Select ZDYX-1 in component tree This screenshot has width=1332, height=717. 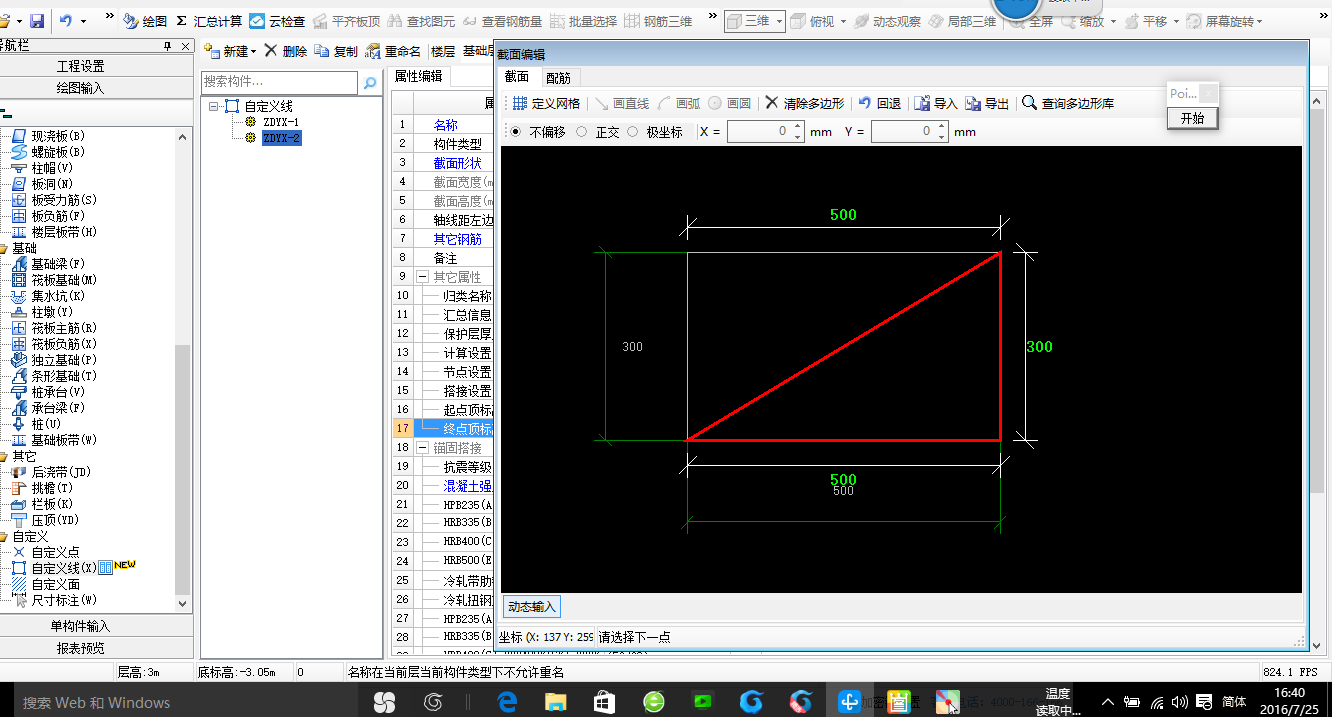281,122
